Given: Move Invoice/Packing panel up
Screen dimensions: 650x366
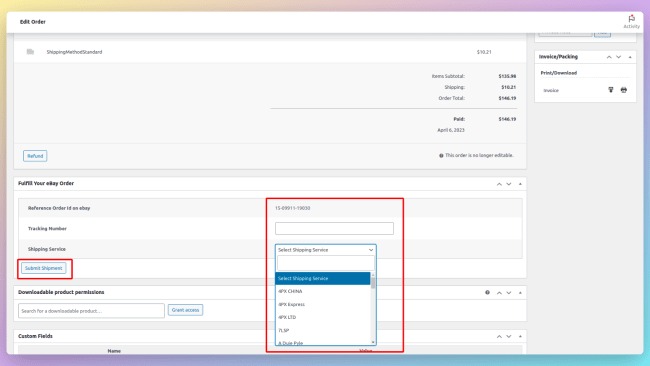Looking at the screenshot, I should tap(609, 57).
